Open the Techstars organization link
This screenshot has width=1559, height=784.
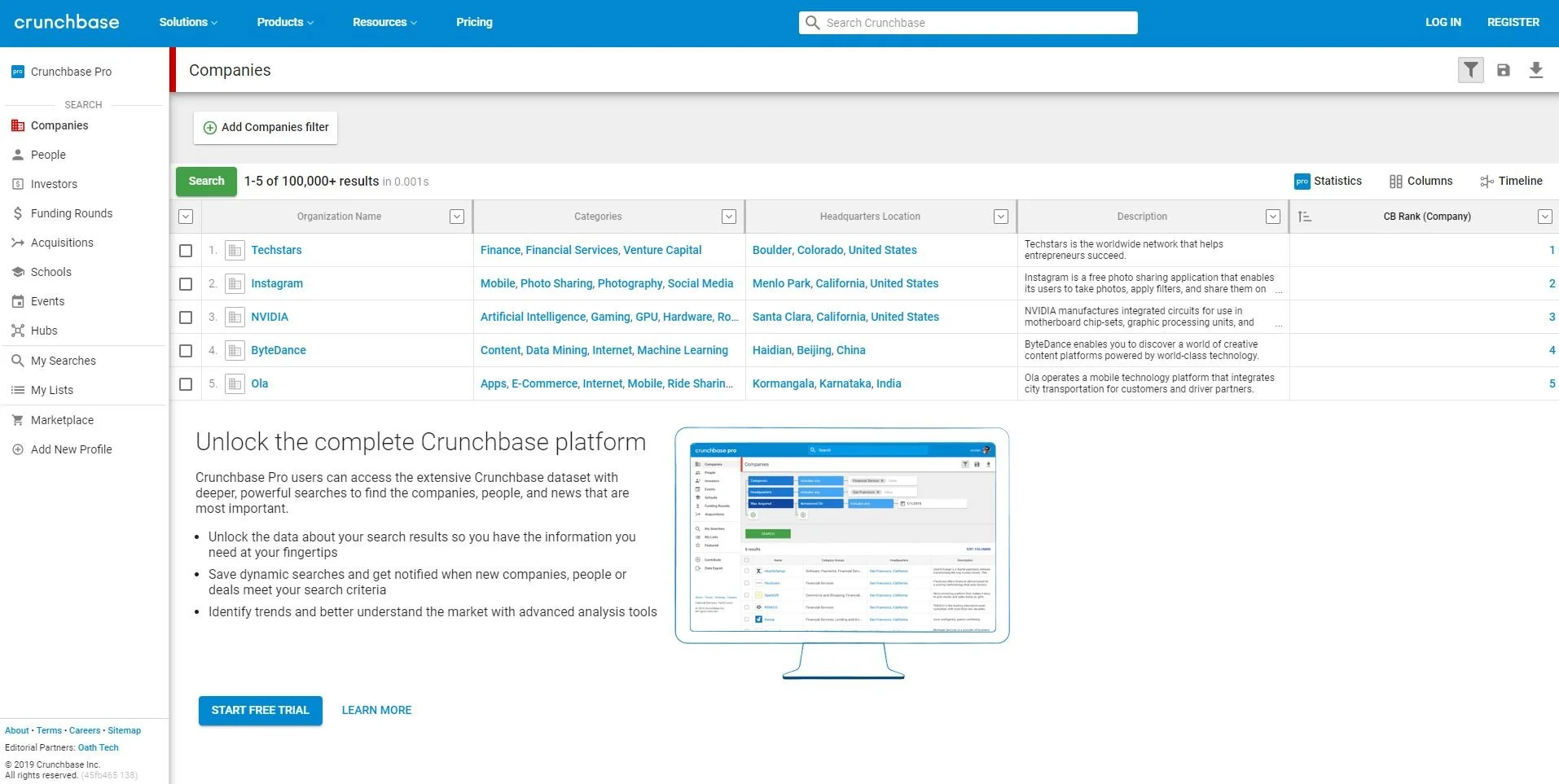pos(276,250)
